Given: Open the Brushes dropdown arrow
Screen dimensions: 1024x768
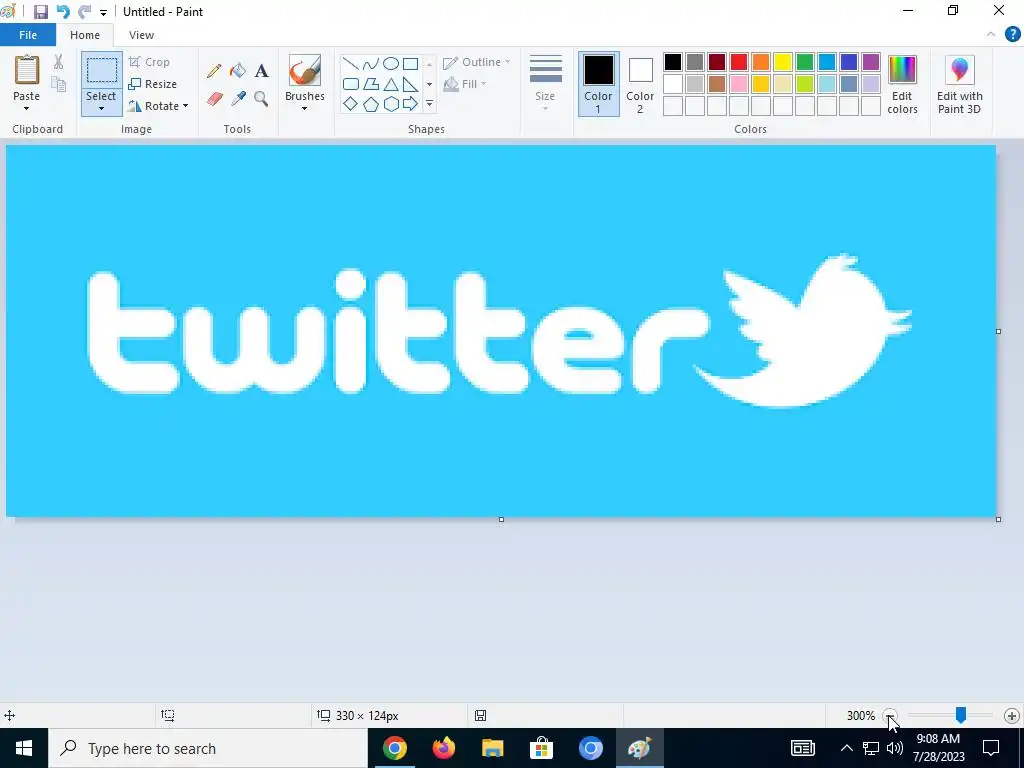Looking at the screenshot, I should tap(305, 108).
